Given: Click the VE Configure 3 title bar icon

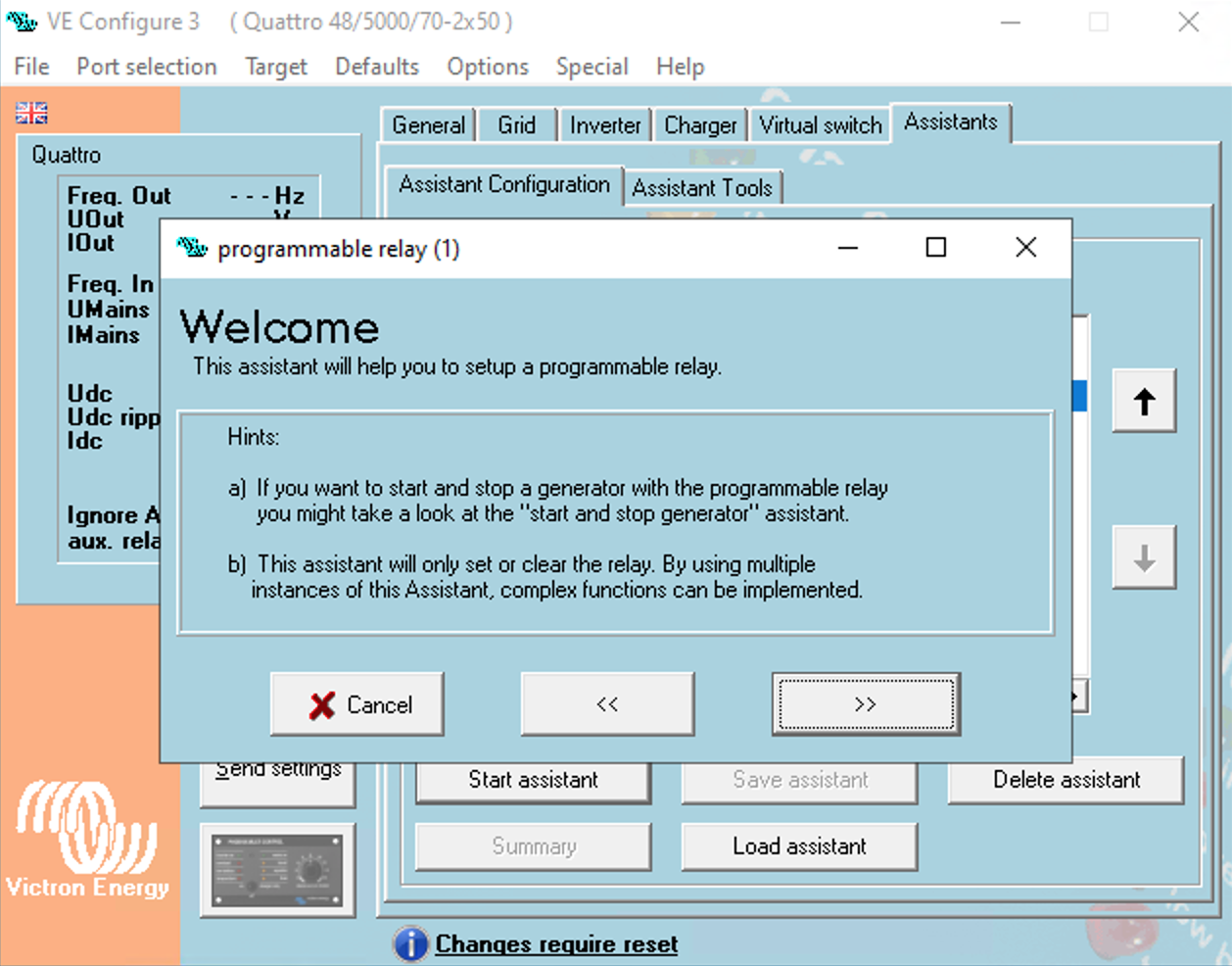Looking at the screenshot, I should point(22,21).
